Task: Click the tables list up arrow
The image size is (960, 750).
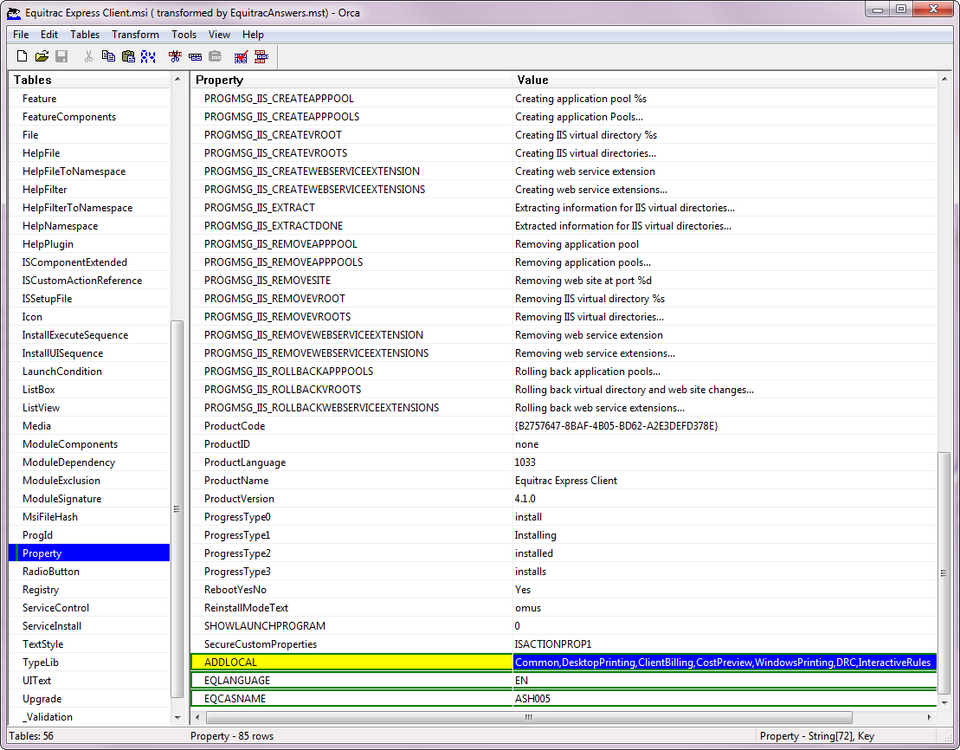Action: click(178, 80)
